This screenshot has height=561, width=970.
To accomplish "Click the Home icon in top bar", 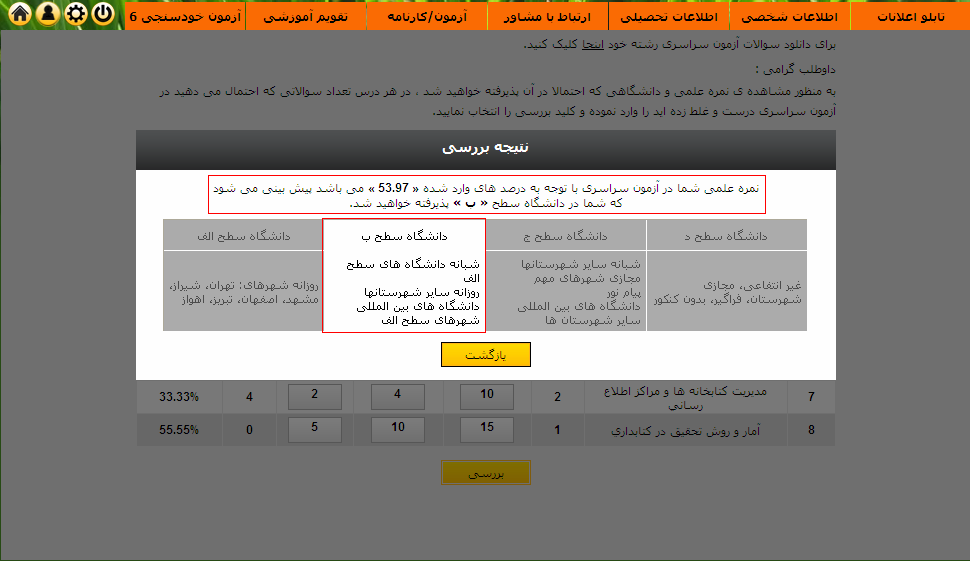I will coord(18,14).
